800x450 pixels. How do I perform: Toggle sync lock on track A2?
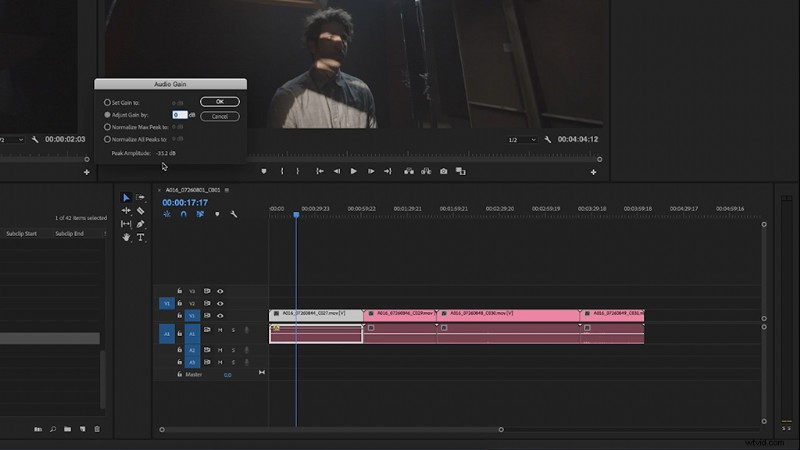207,350
